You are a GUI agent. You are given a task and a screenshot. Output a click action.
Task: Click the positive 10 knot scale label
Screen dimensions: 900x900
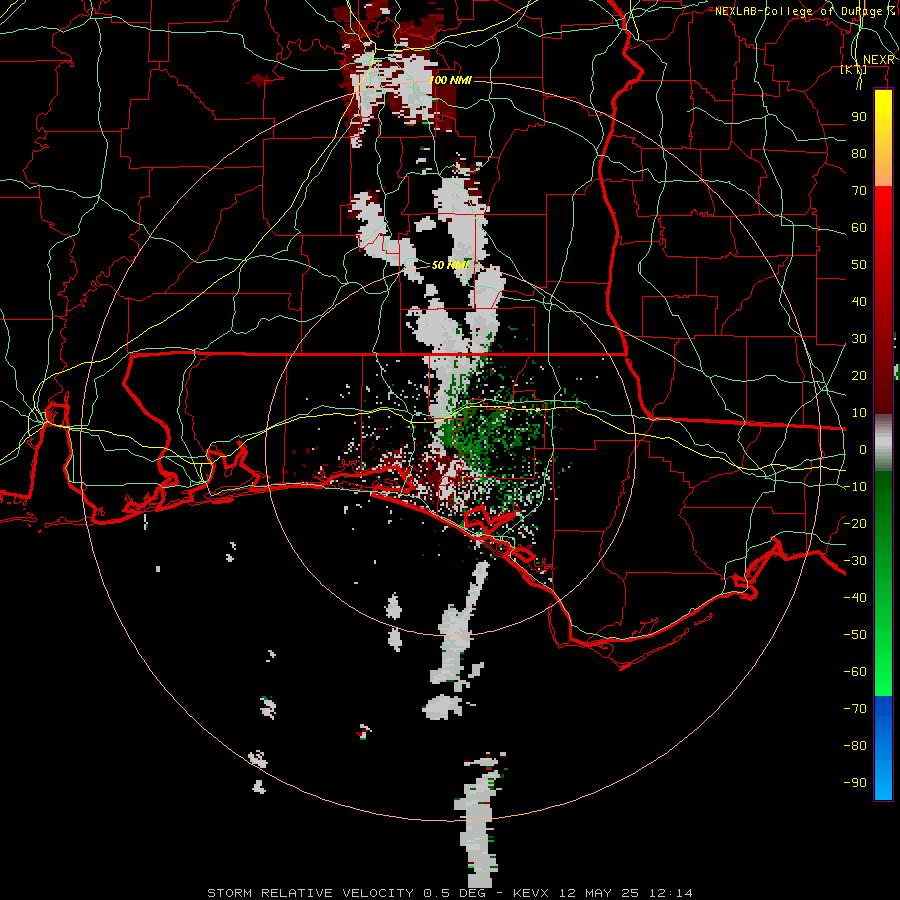(x=859, y=413)
